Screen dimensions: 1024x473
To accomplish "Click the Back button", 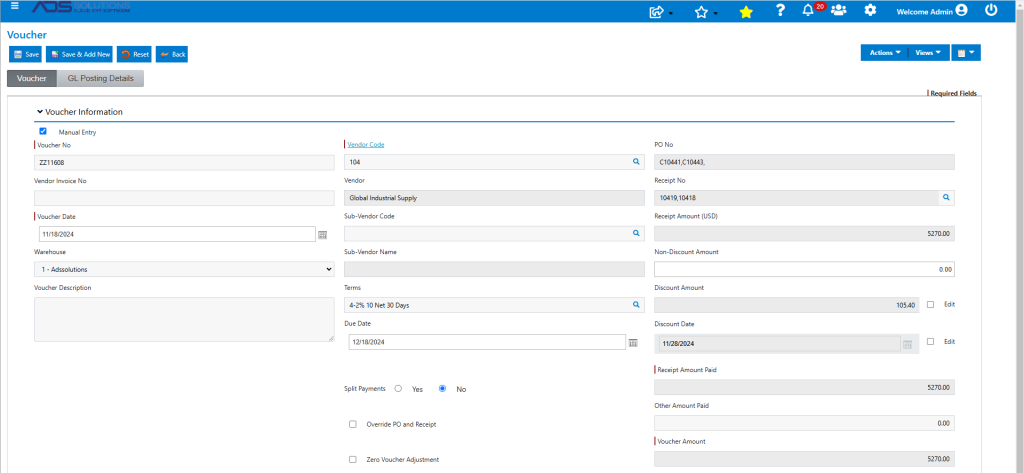I will point(172,54).
